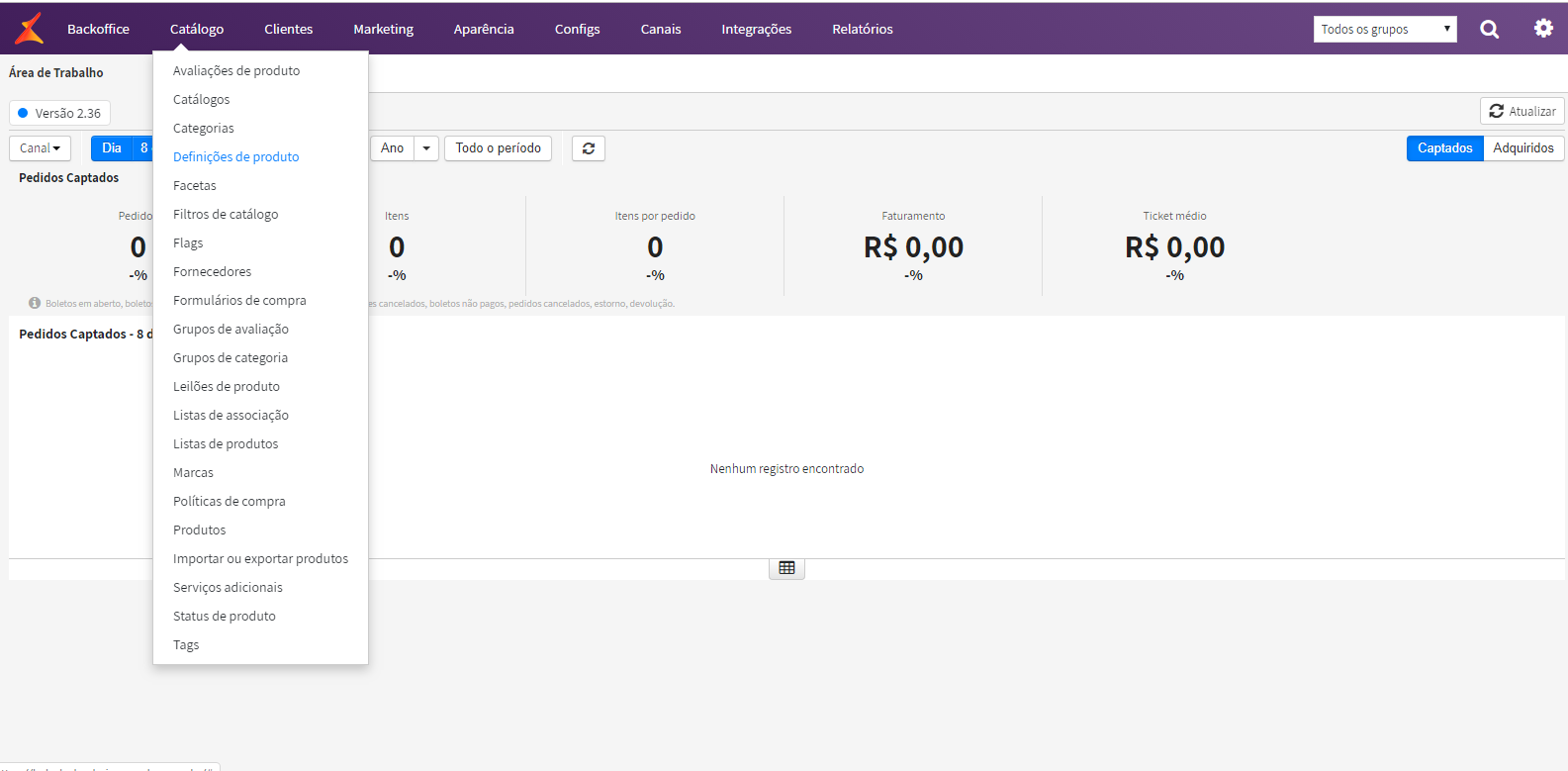The width and height of the screenshot is (1568, 771).
Task: Click the Faturamento R$ 0,00 value
Action: (913, 246)
